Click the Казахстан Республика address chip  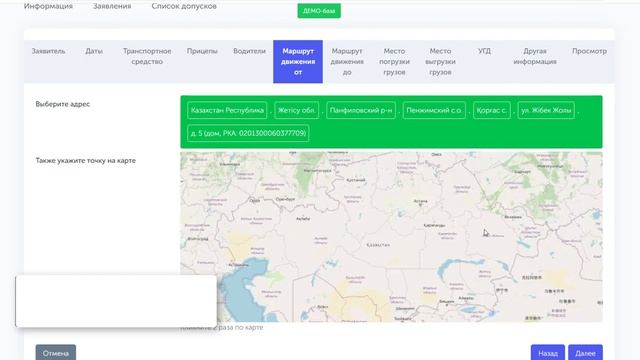227,110
